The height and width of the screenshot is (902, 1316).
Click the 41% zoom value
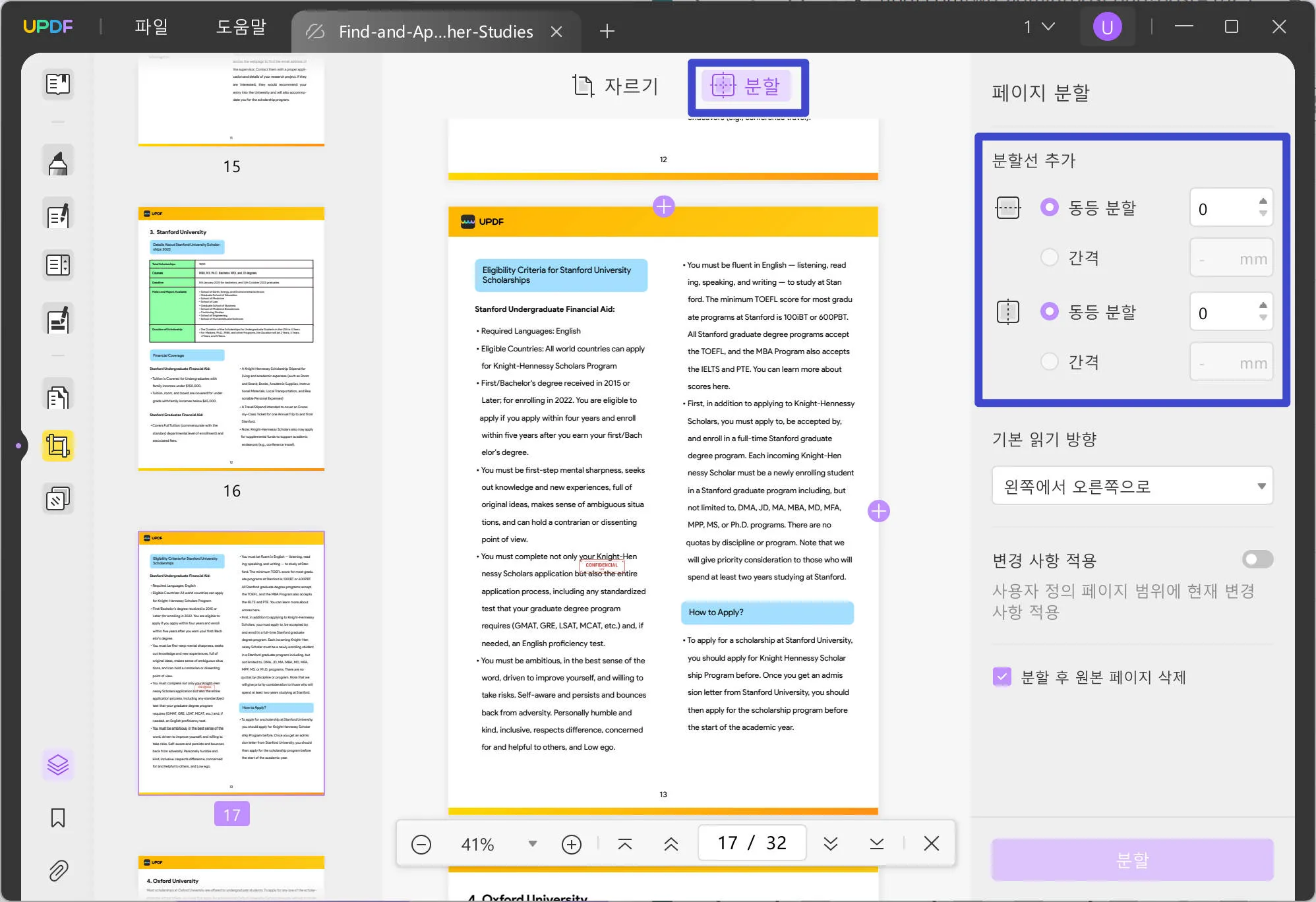pos(477,844)
